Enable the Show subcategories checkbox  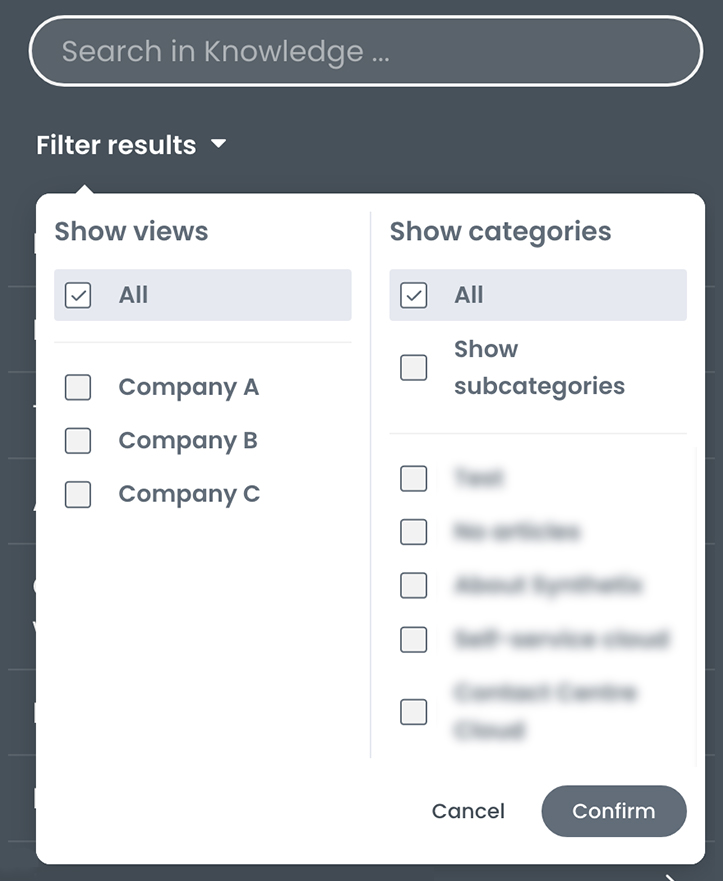[x=413, y=367]
